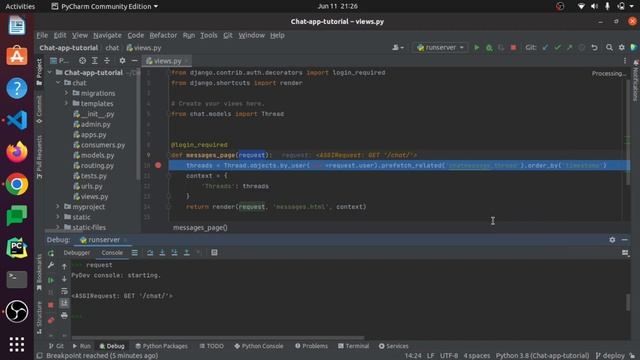
Task: Step over icon in debugger toolbar
Action: pos(150,253)
